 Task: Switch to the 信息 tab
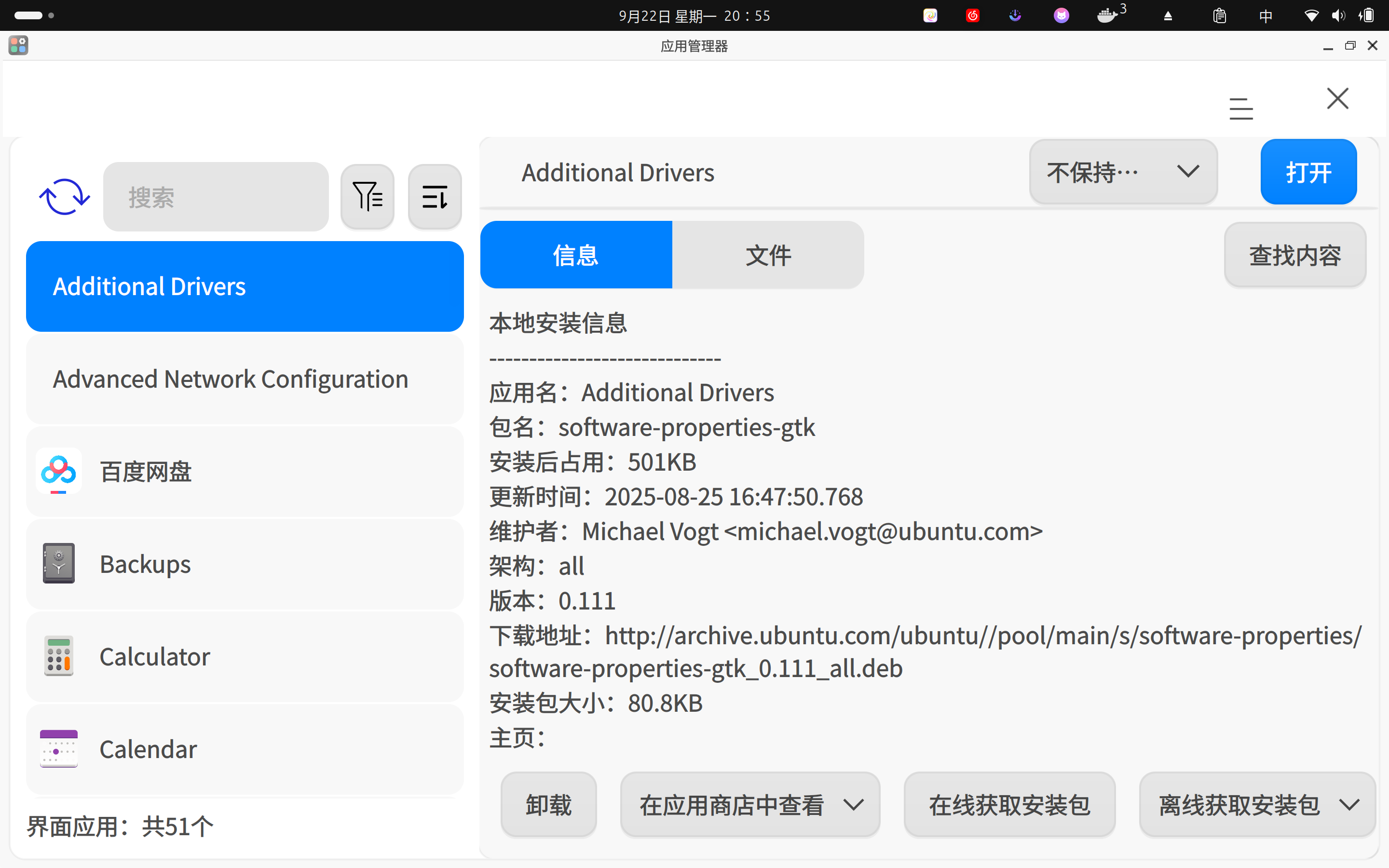(x=576, y=255)
